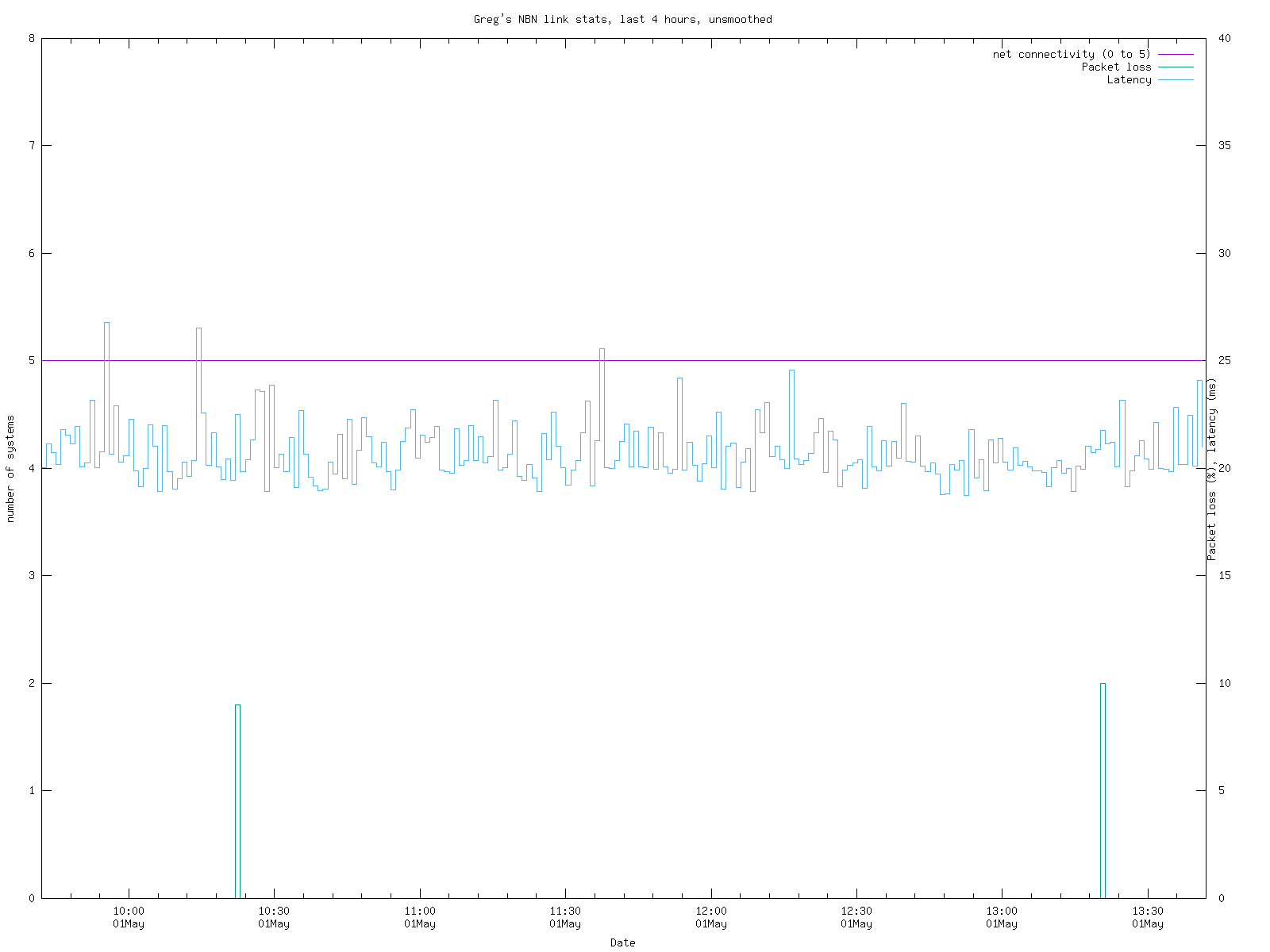Screen dimensions: 1270x952
Task: Click the packet loss spike near 13:20
Action: [1103, 790]
